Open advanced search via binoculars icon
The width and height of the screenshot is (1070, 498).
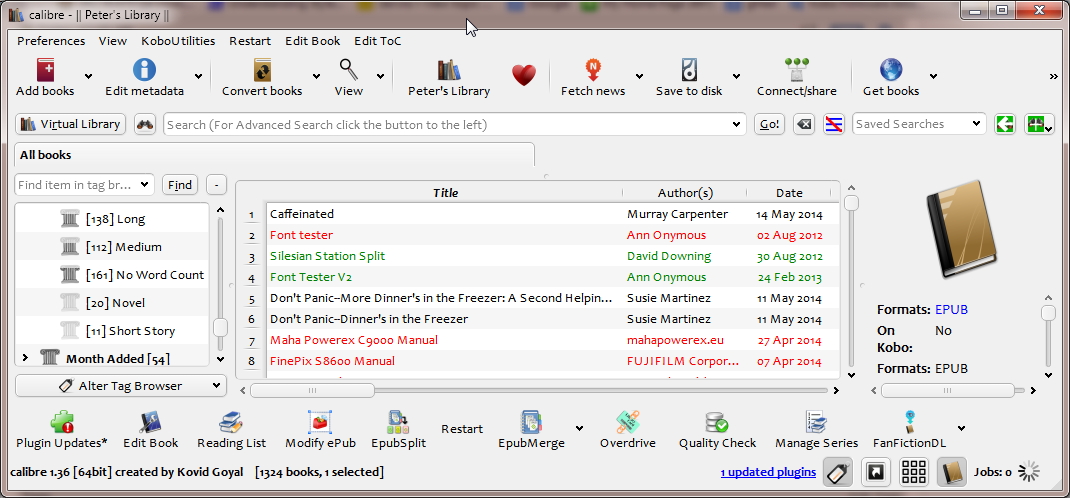[145, 124]
